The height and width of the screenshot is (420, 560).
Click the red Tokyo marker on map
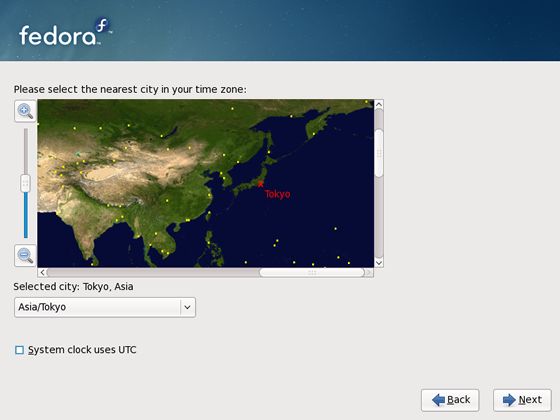coord(260,184)
